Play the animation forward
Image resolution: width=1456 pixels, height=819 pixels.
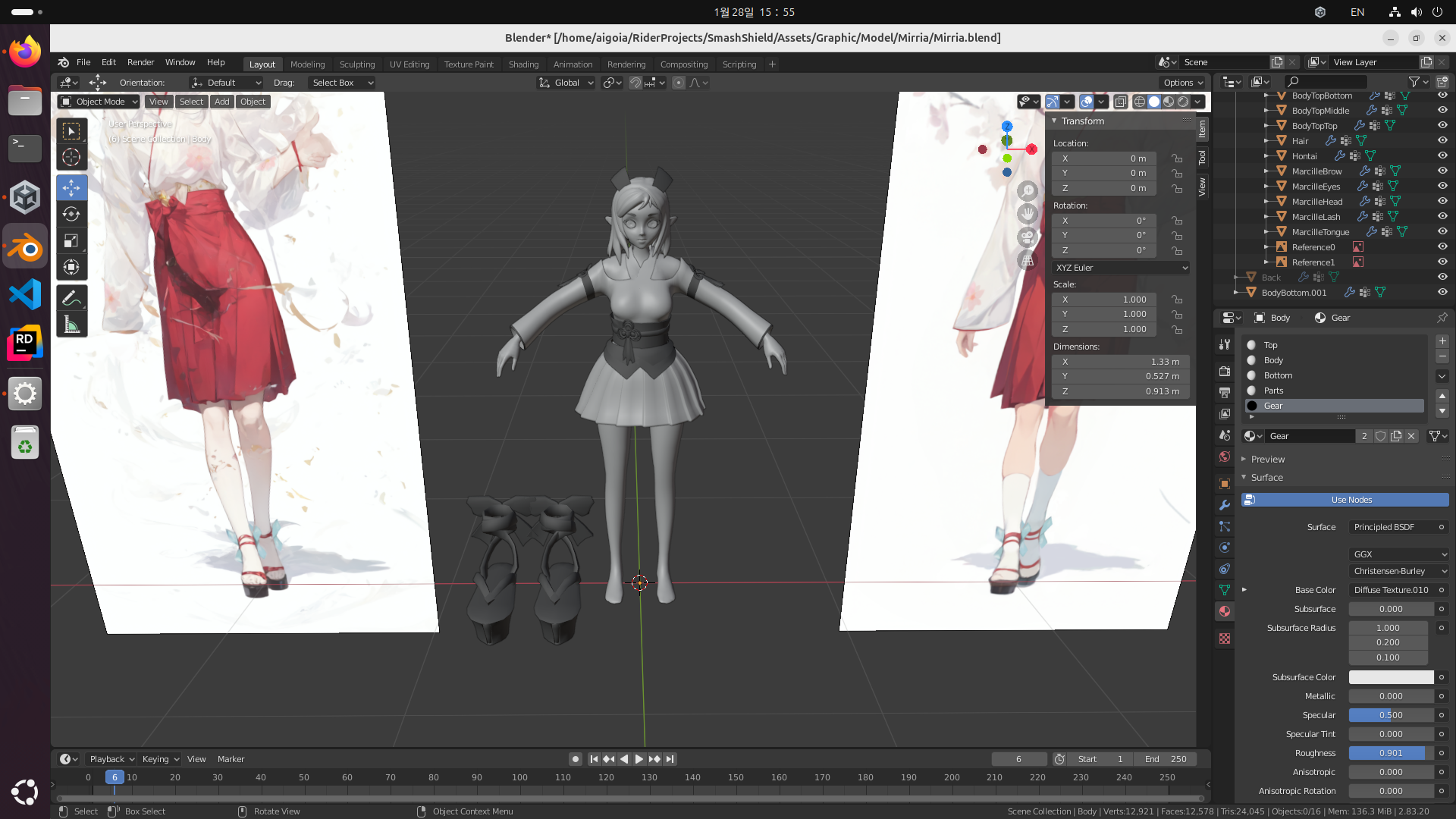point(639,759)
